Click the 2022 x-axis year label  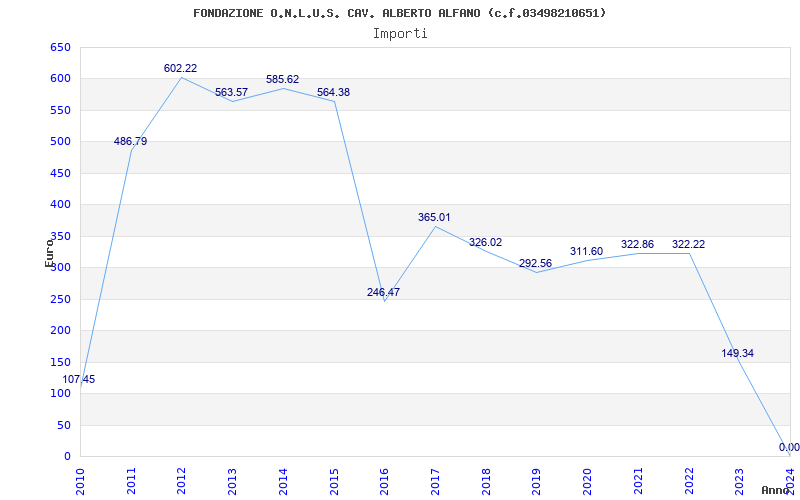pyautogui.click(x=689, y=481)
